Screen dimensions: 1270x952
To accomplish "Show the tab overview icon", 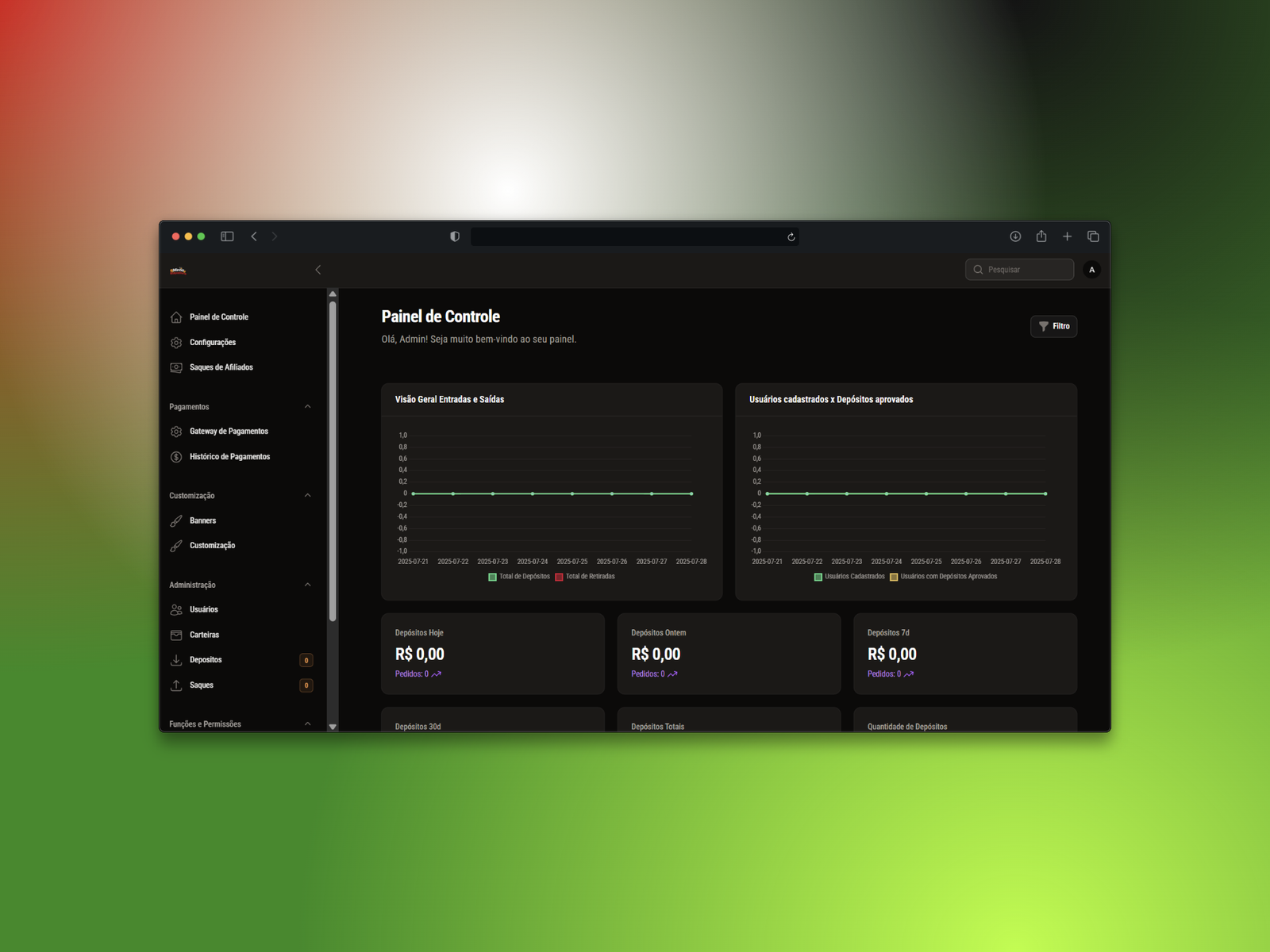I will 1093,236.
